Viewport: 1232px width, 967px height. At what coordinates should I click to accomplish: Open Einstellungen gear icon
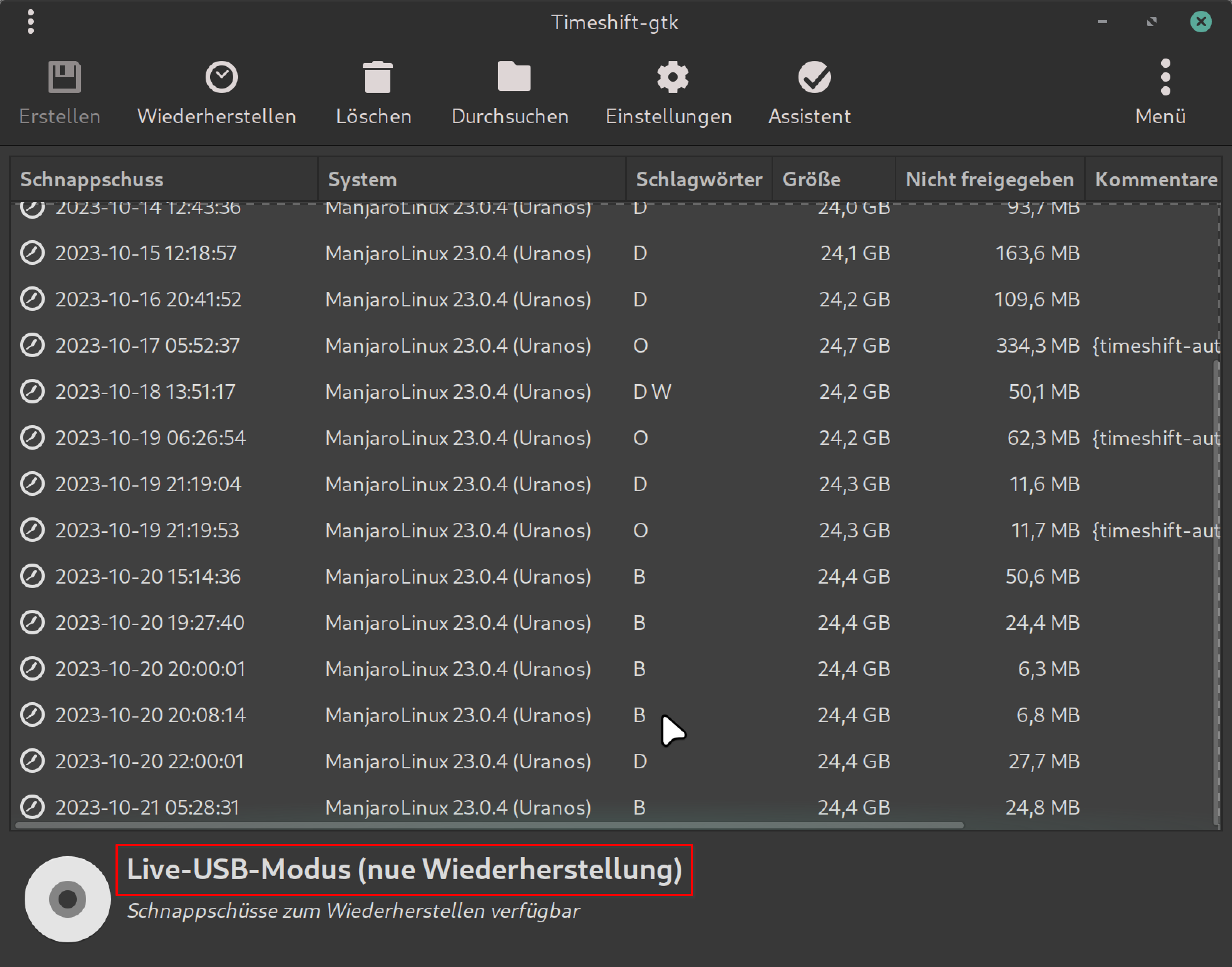click(672, 77)
